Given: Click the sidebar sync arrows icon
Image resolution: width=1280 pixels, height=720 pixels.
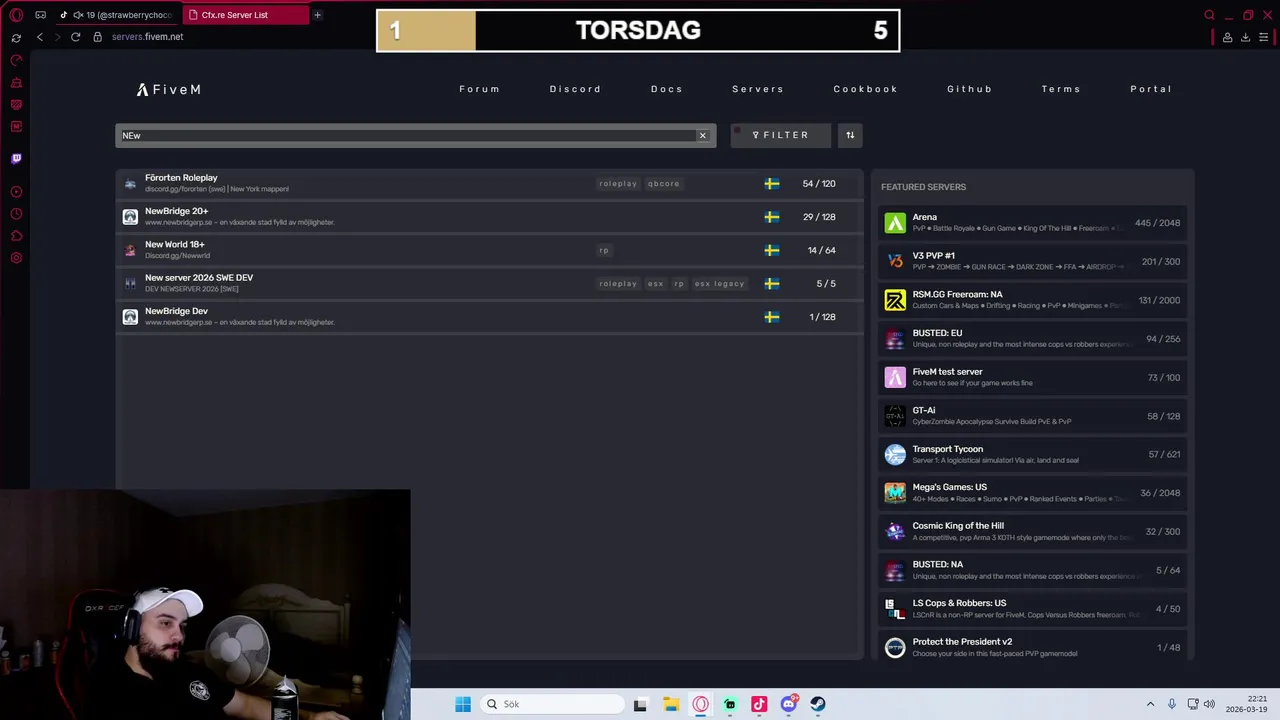Looking at the screenshot, I should (16, 37).
